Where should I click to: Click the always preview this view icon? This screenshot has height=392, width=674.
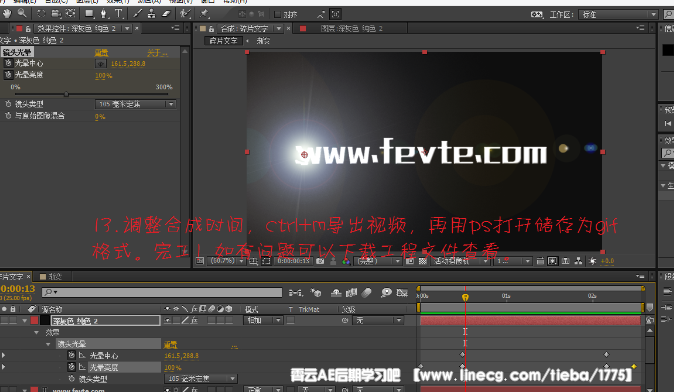pyautogui.click(x=200, y=261)
